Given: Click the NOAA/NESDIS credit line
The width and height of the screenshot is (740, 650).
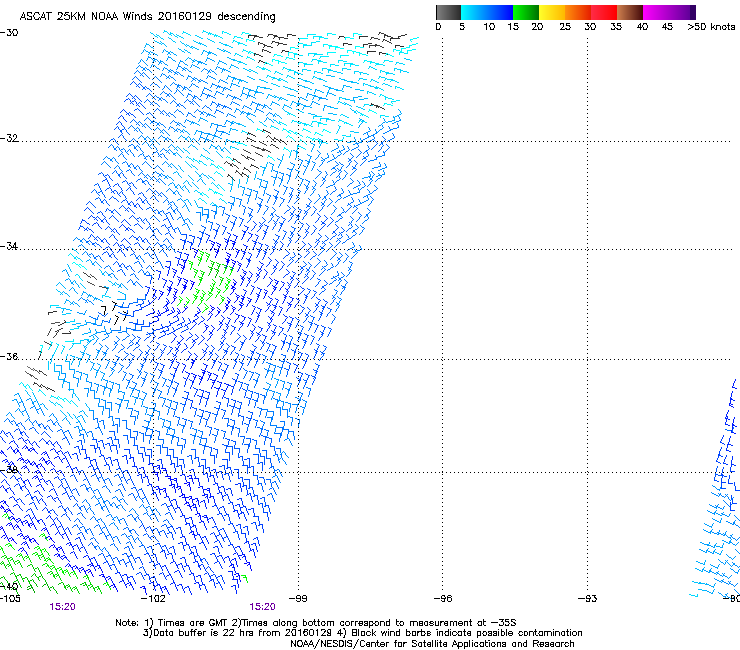Looking at the screenshot, I should pyautogui.click(x=432, y=644).
